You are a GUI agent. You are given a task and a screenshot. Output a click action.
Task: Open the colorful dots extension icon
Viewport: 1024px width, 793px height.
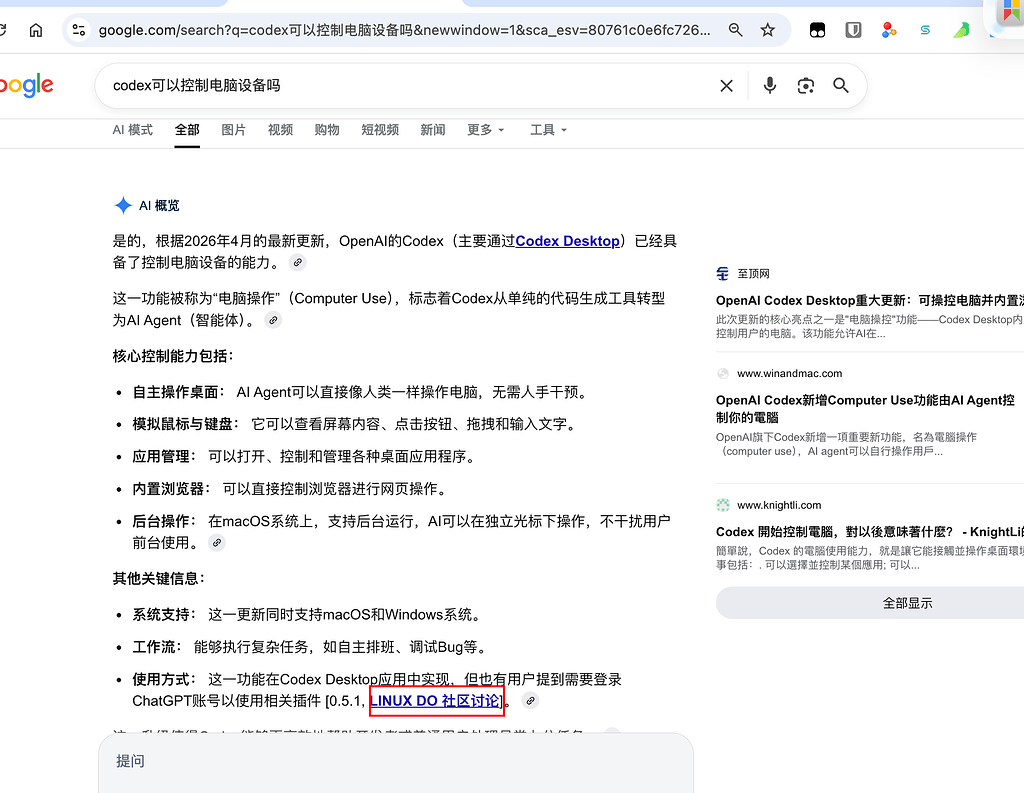click(889, 30)
